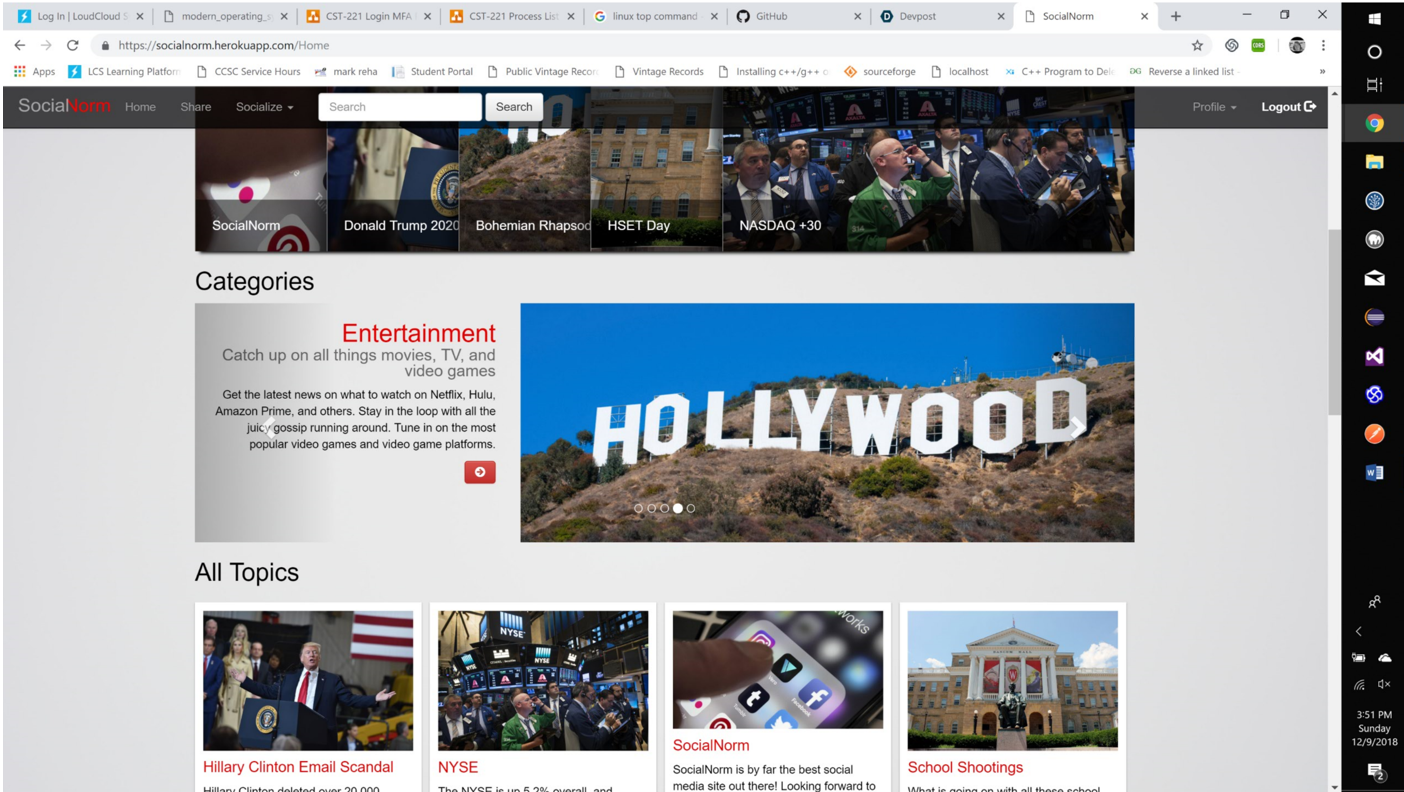Screen dimensions: 1404x792
Task: Click the Search button
Action: coord(514,107)
